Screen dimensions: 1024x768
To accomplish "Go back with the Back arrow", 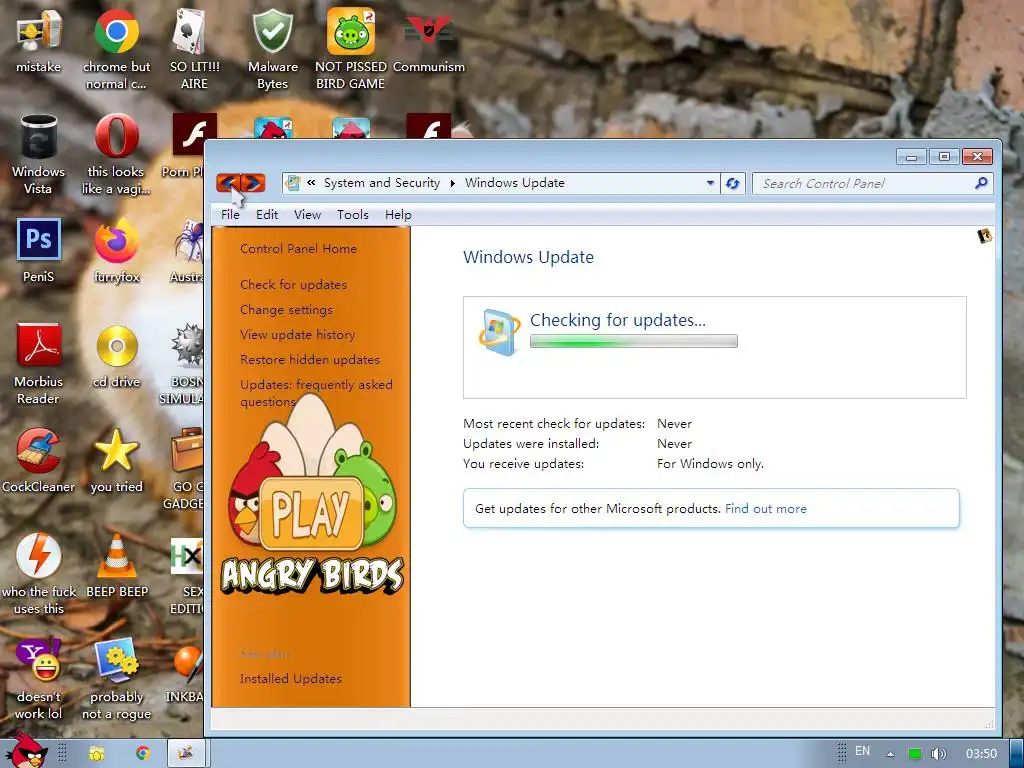I will click(x=228, y=183).
